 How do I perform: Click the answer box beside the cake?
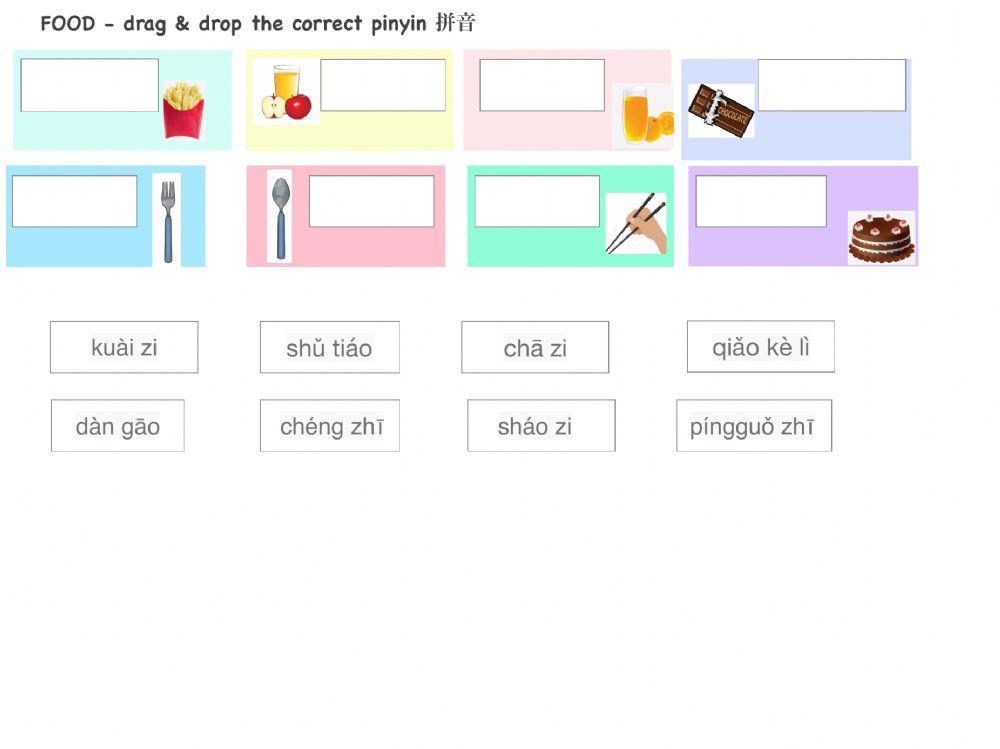(761, 201)
